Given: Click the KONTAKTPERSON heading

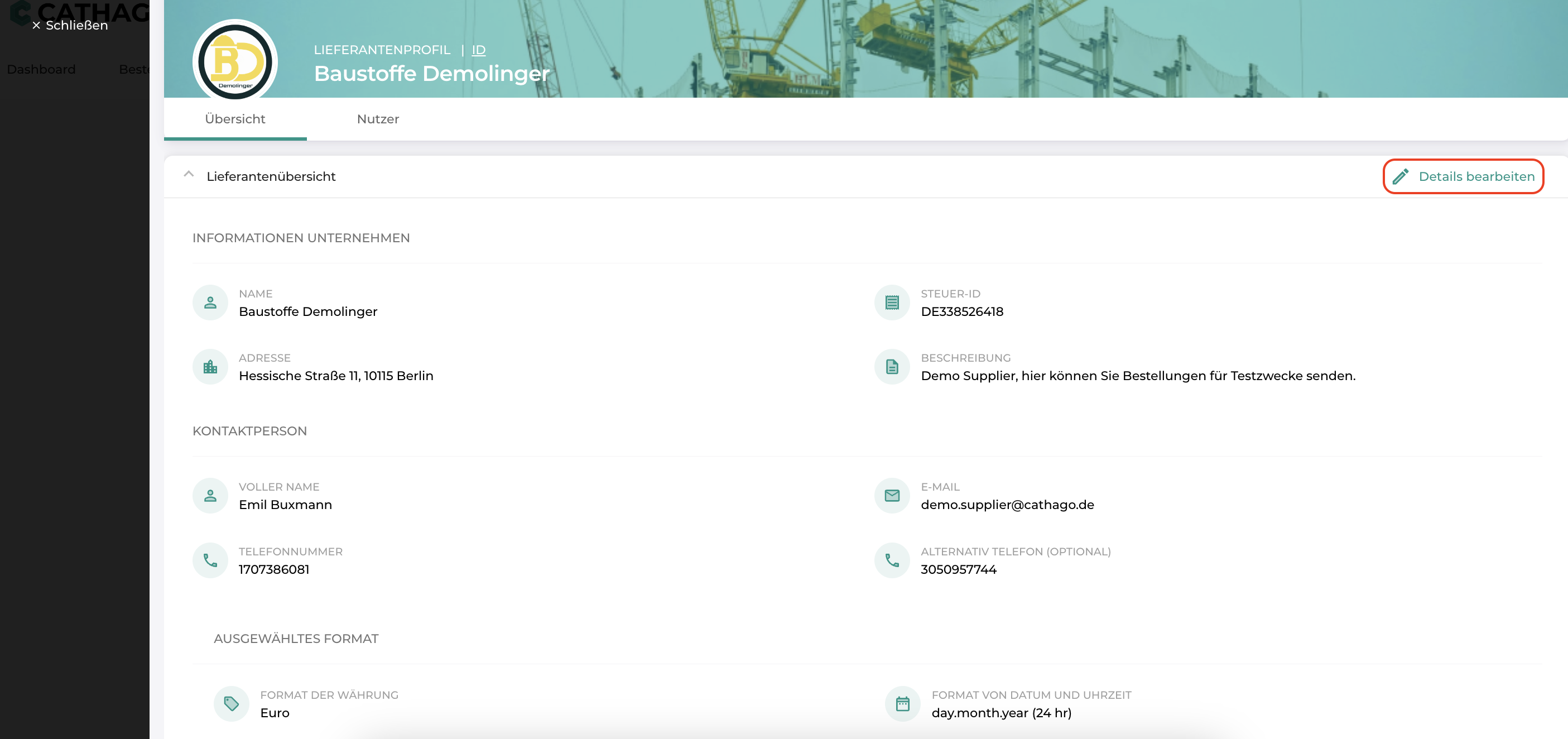Looking at the screenshot, I should point(249,431).
